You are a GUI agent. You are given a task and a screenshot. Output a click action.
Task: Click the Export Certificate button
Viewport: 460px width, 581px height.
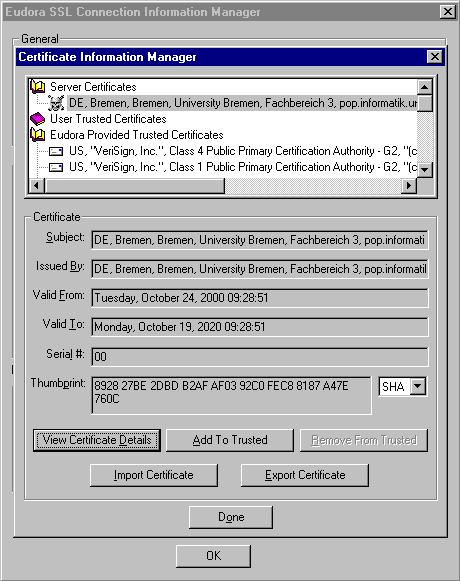coord(305,475)
